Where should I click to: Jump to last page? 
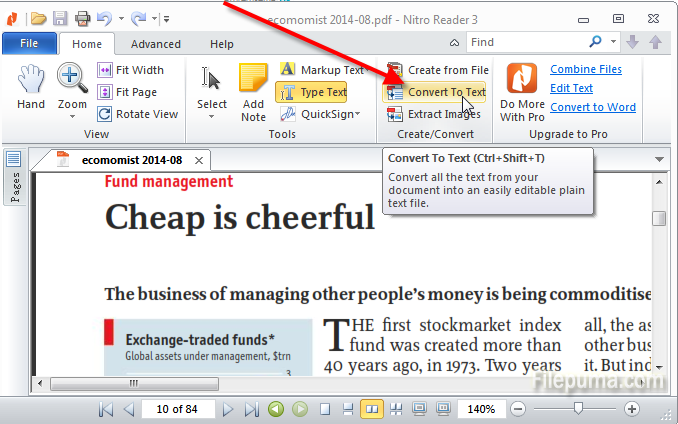point(252,409)
